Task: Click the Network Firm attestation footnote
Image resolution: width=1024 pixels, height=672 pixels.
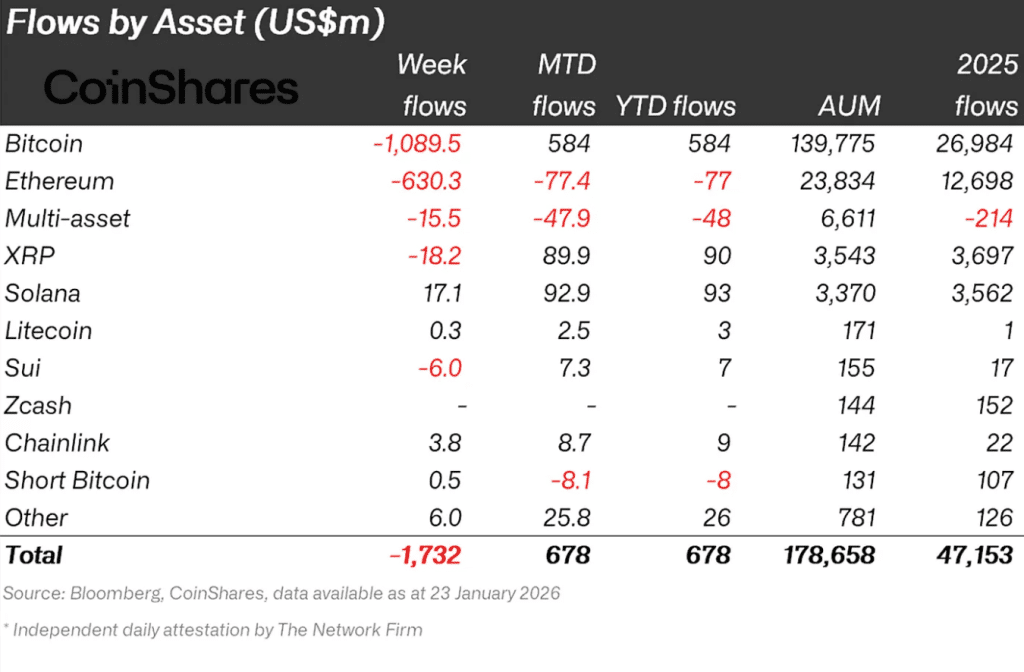Action: [x=213, y=630]
